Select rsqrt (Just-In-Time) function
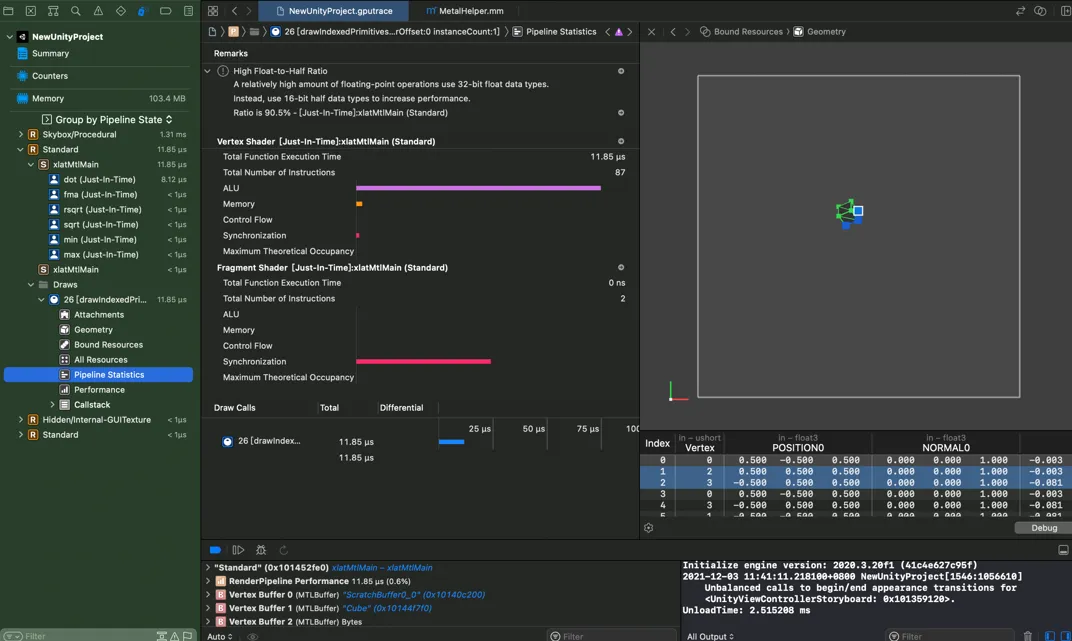 click(103, 210)
